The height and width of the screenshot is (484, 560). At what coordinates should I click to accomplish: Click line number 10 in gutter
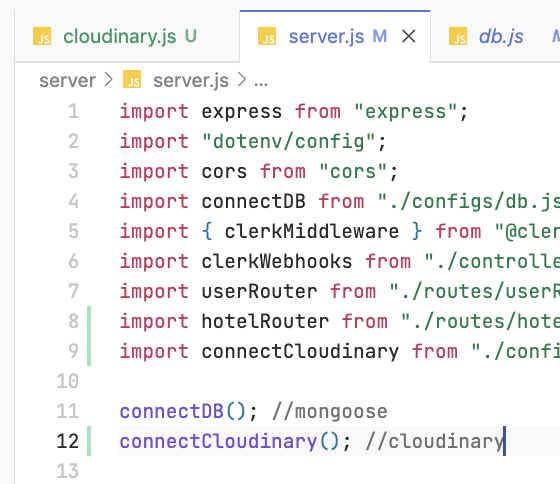(x=68, y=381)
